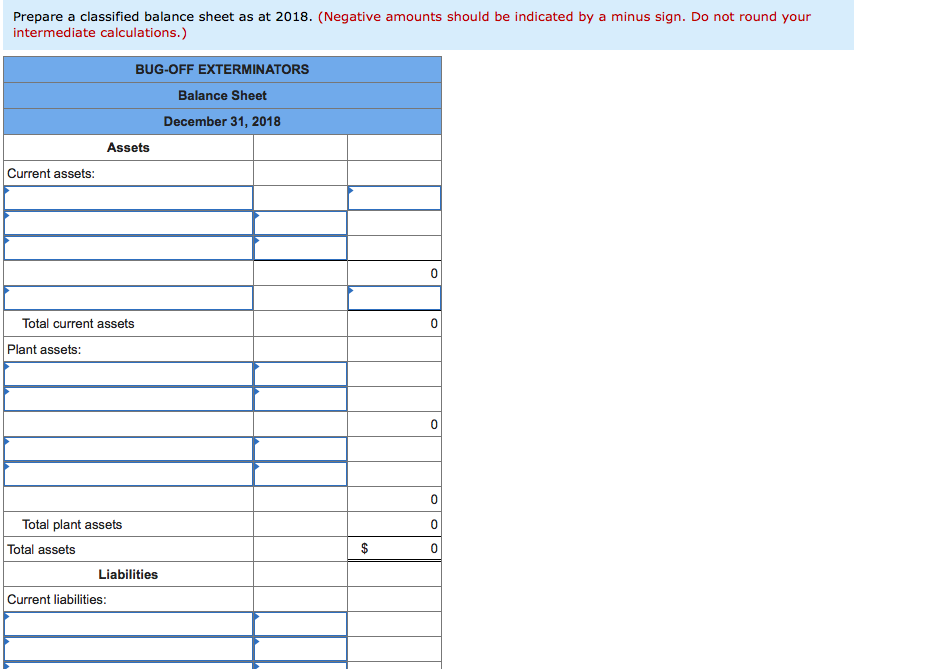This screenshot has width=944, height=669.
Task: Open the third Current assets account dropdown
Action: [128, 247]
